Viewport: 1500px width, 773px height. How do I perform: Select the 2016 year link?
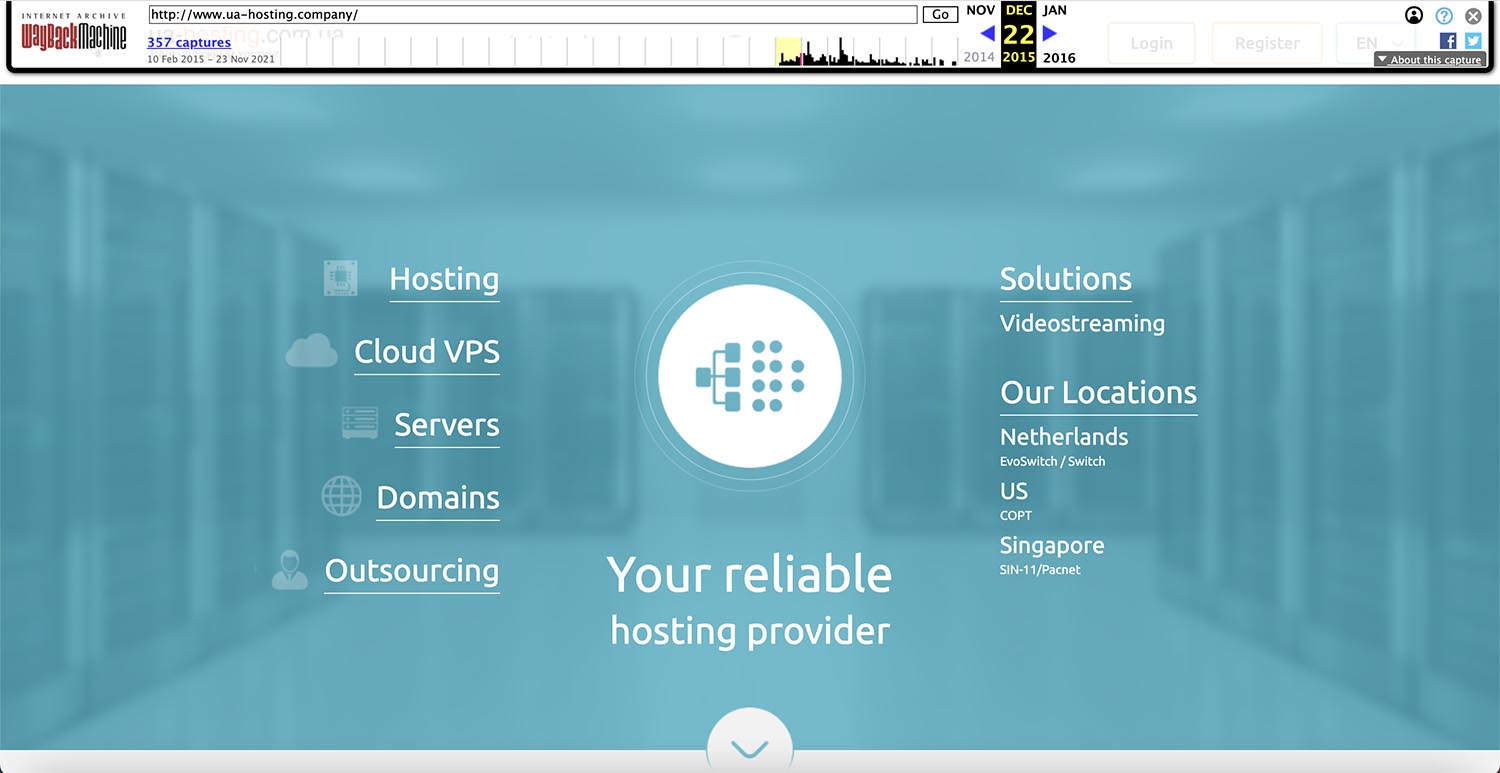click(1059, 57)
